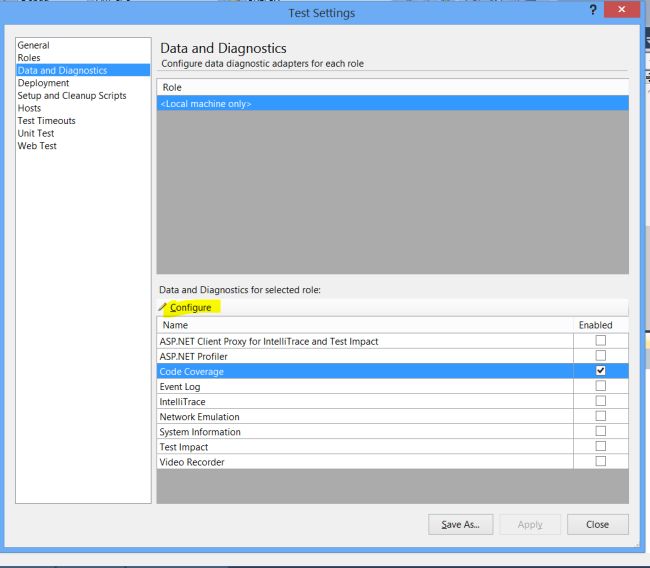
Task: Enable the ASP.NET Profiler checkbox
Action: [600, 356]
